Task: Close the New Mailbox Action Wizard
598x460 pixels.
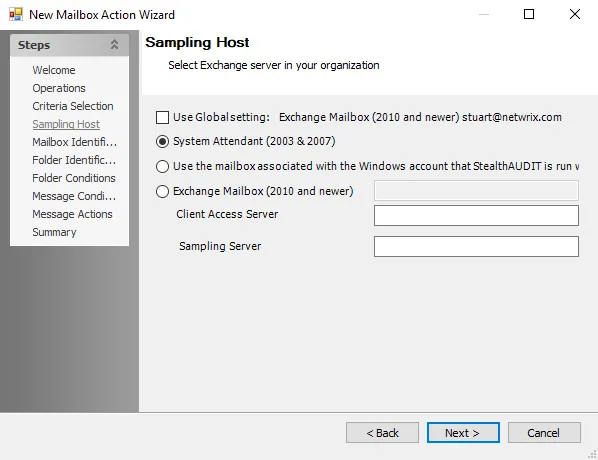Action: tap(575, 14)
